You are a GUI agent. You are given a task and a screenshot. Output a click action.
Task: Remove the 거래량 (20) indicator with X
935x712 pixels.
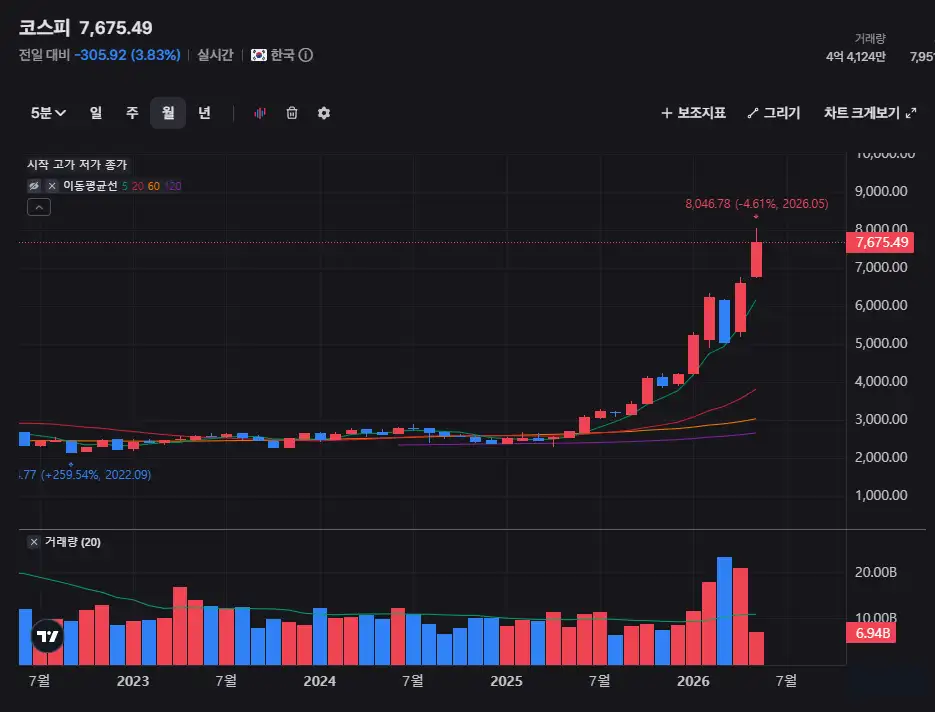click(x=34, y=542)
